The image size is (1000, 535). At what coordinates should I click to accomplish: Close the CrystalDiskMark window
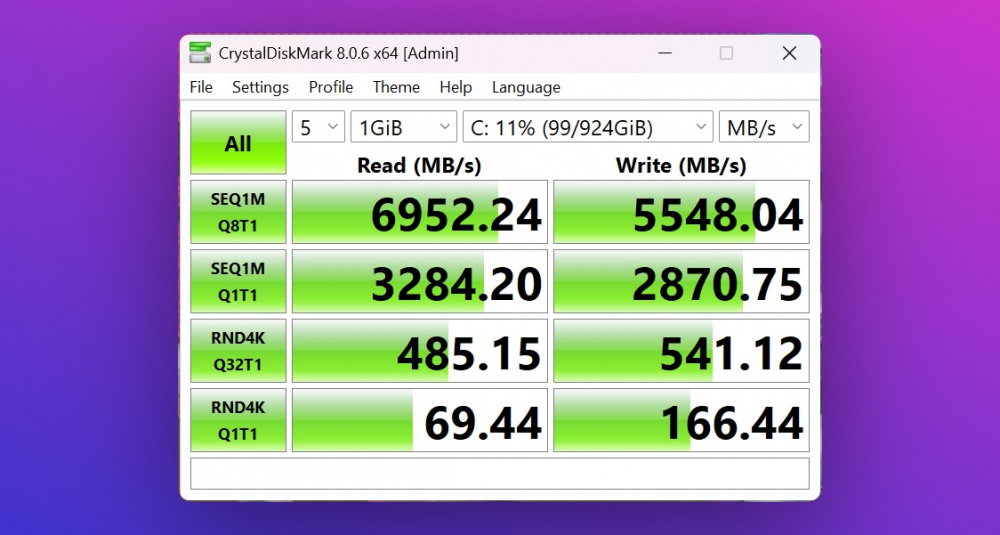[789, 54]
